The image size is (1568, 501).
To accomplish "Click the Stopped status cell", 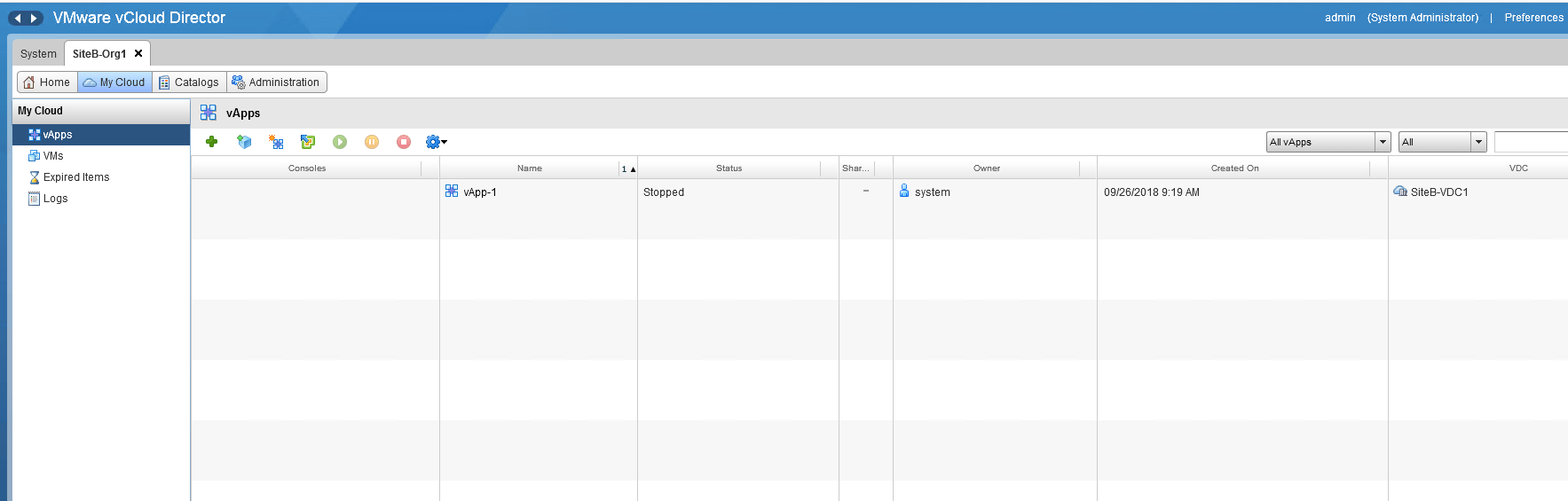I will point(664,192).
